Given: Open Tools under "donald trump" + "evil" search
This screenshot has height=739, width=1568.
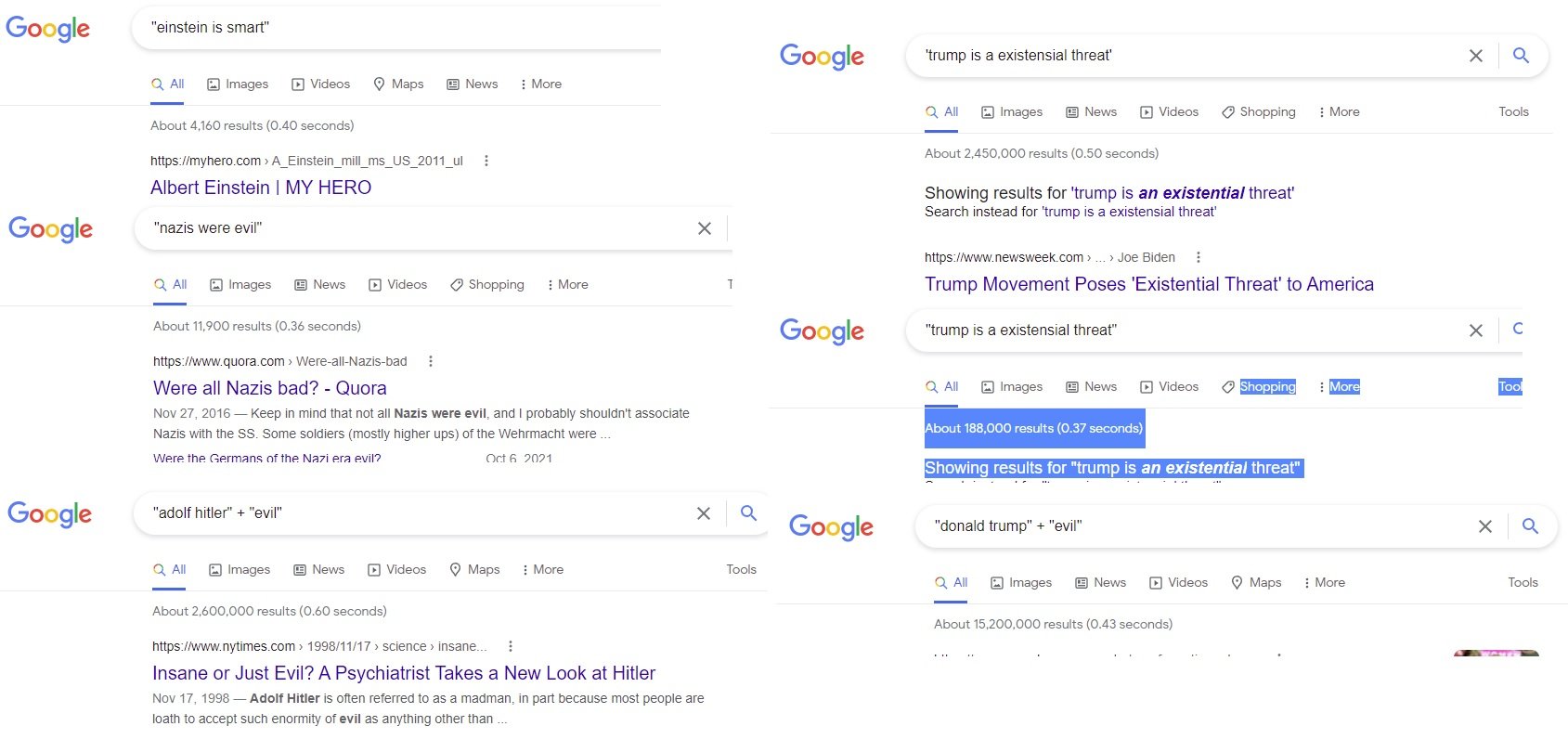Looking at the screenshot, I should point(1523,582).
